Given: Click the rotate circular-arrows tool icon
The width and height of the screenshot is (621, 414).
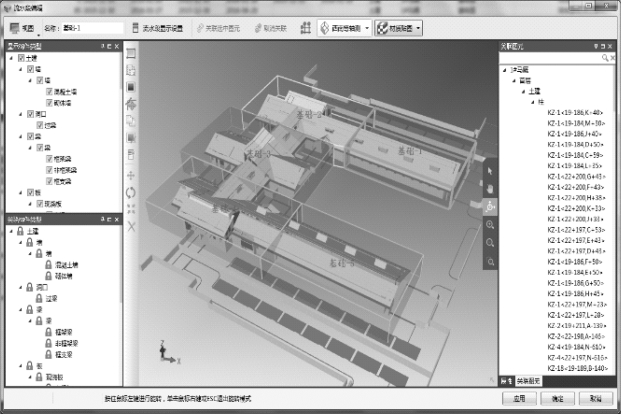Looking at the screenshot, I should click(131, 193).
